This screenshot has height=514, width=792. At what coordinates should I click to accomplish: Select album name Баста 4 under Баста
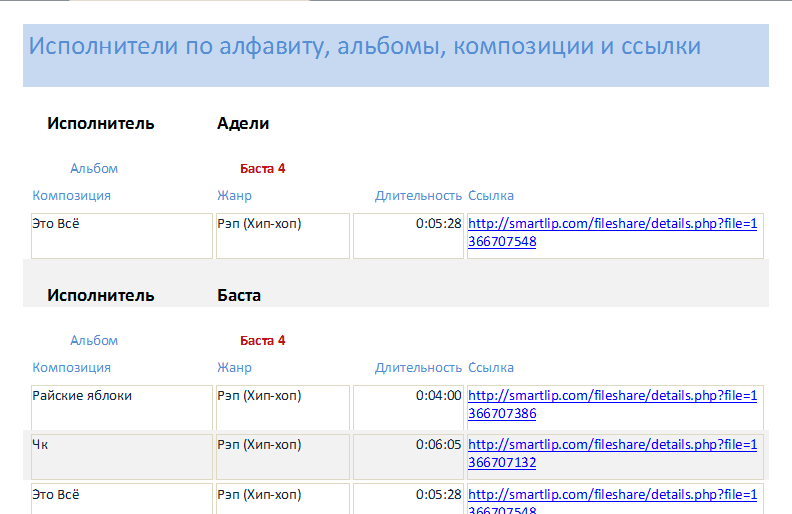(x=263, y=341)
